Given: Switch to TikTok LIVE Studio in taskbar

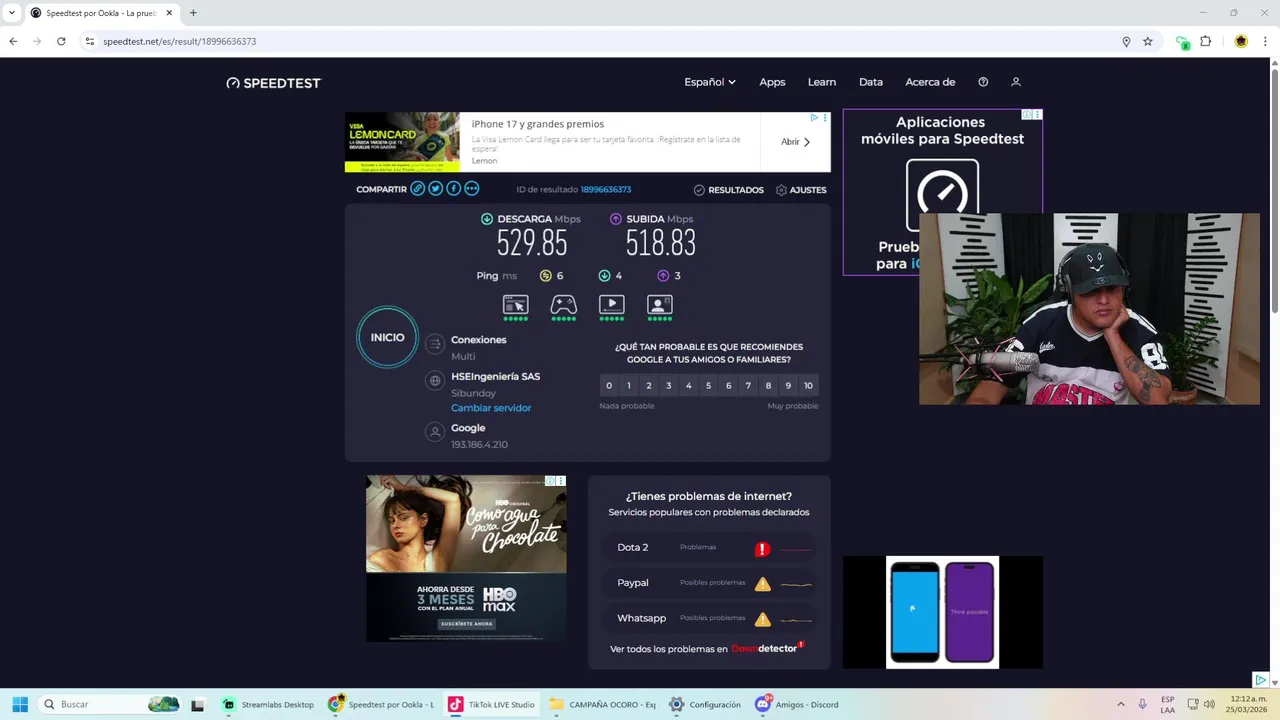Looking at the screenshot, I should pos(492,704).
